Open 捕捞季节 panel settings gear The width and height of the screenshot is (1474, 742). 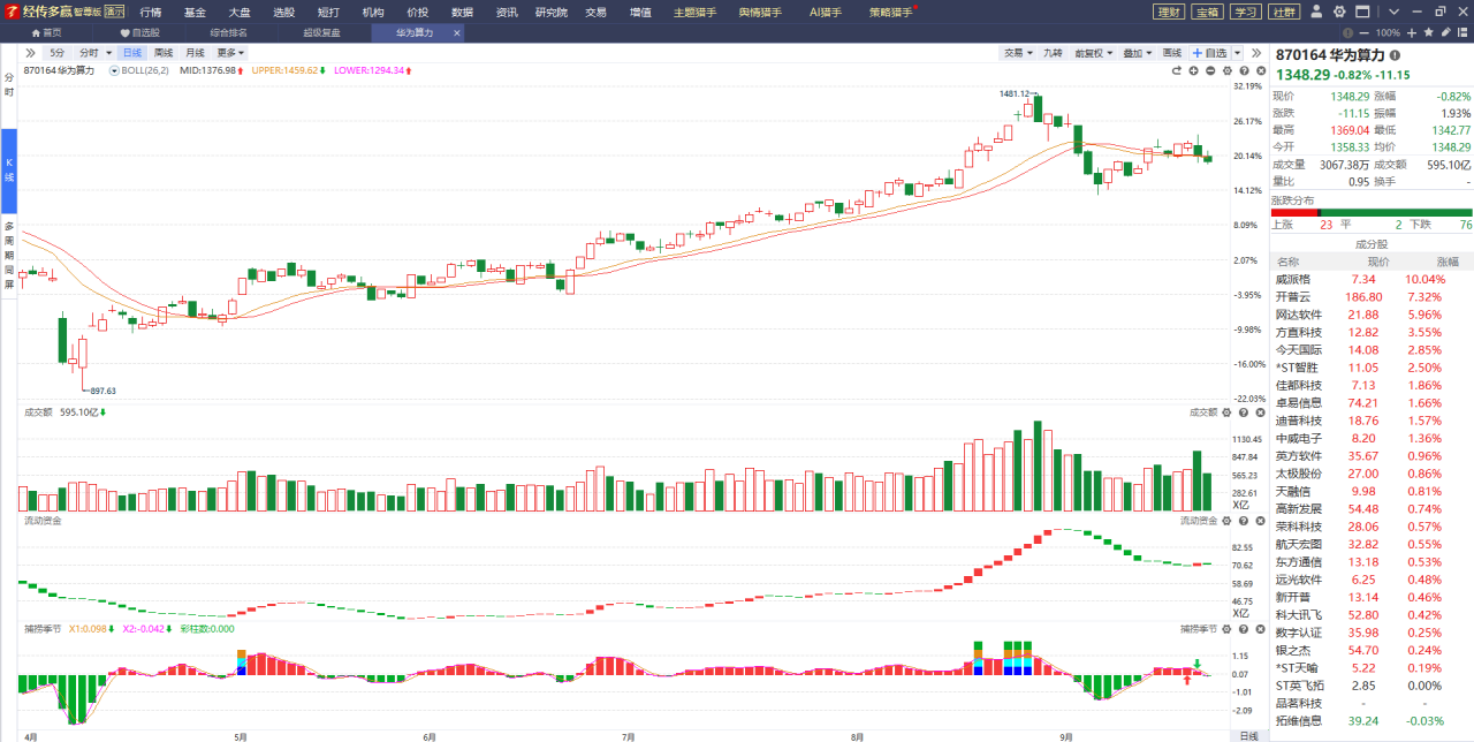1227,629
